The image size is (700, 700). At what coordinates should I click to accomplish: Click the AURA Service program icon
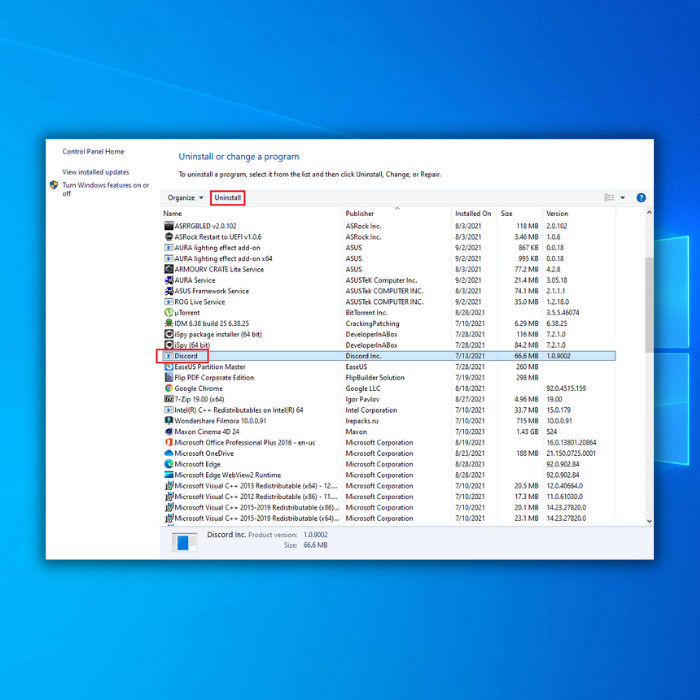(x=168, y=280)
